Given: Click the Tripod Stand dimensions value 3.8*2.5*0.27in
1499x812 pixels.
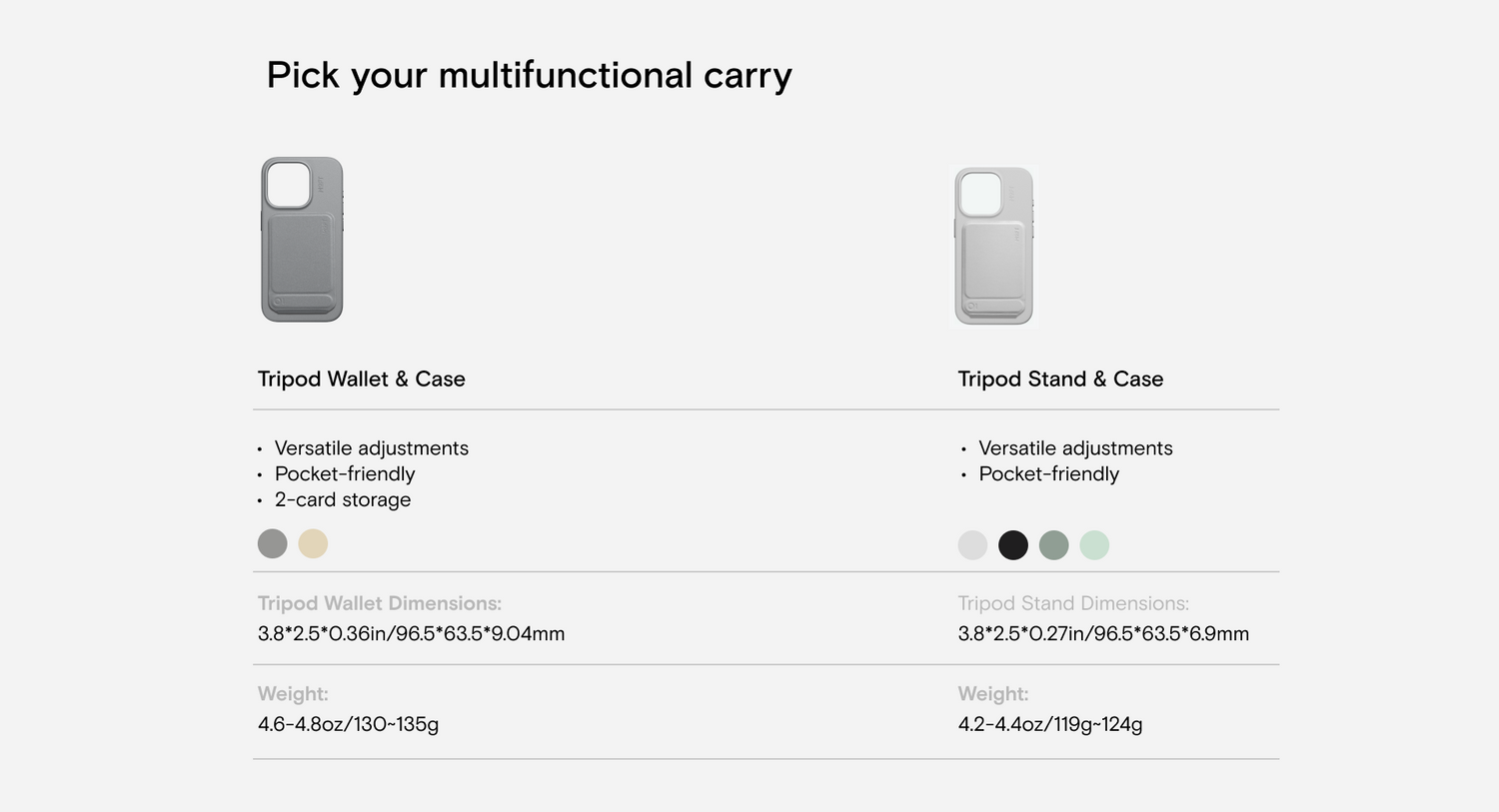Looking at the screenshot, I should 1103,634.
